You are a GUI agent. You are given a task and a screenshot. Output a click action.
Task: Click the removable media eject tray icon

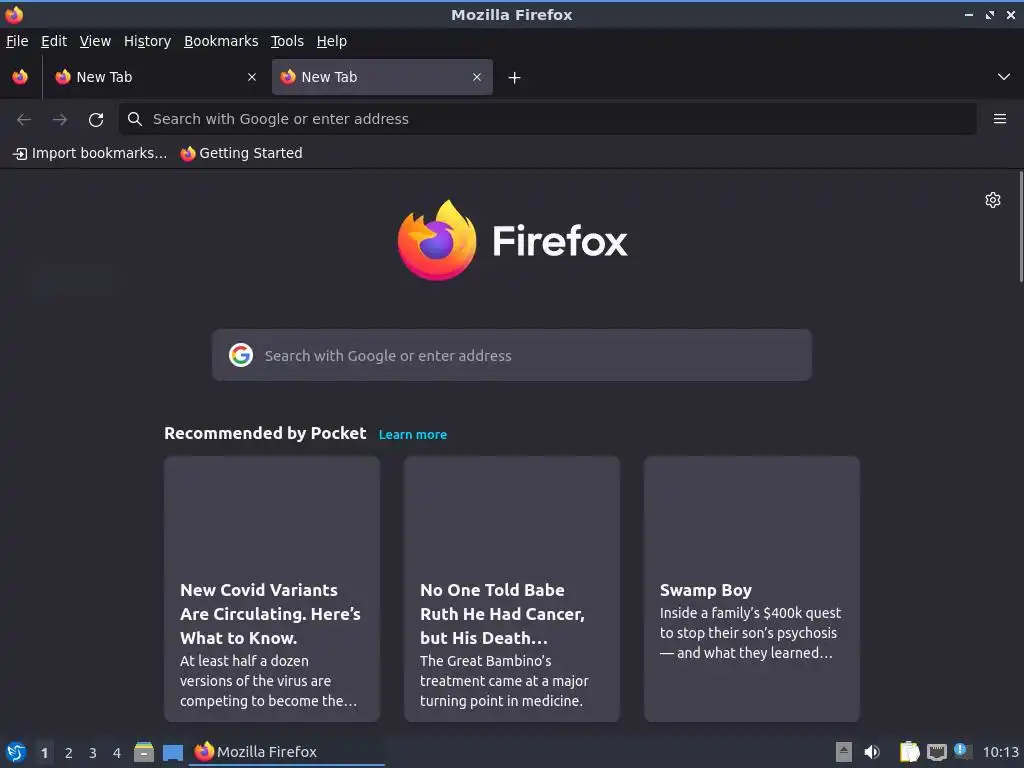click(844, 752)
